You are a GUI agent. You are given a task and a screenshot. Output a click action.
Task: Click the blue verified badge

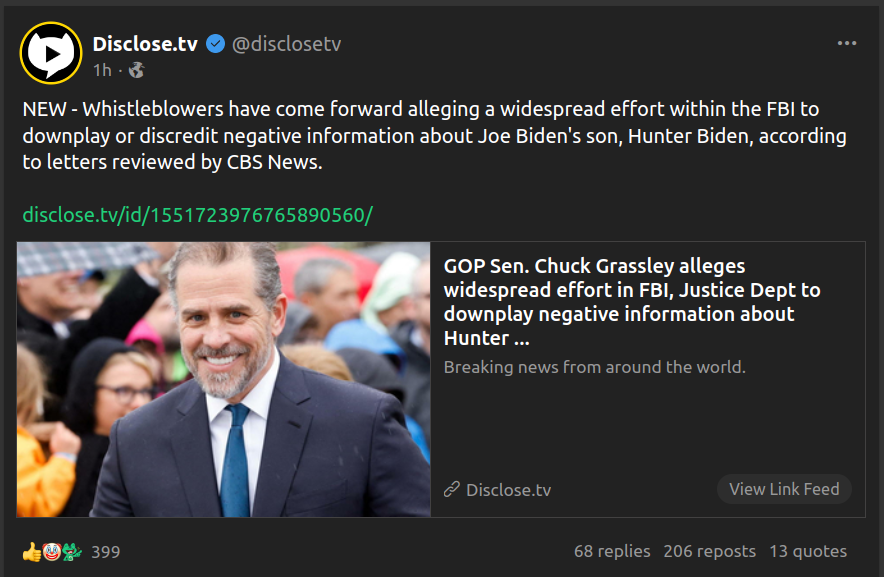pos(216,44)
